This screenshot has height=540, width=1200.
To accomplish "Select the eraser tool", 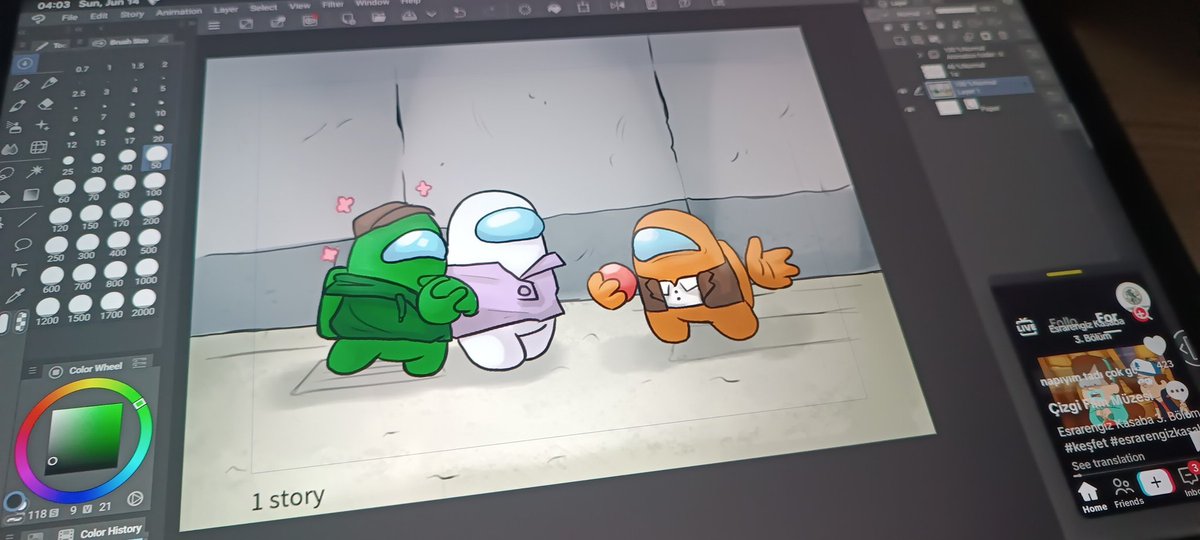I will [x=44, y=104].
